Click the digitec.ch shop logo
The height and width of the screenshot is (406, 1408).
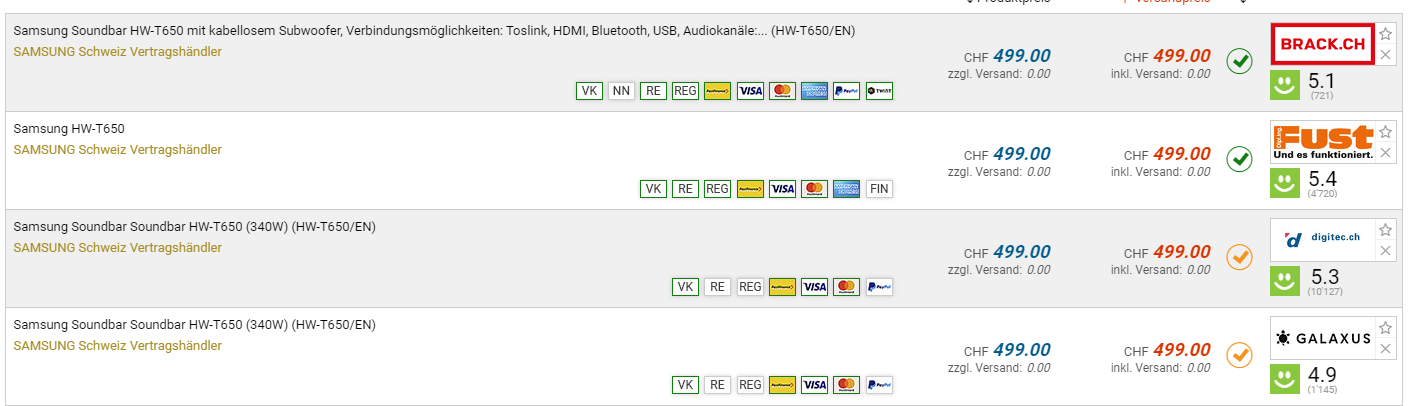tap(1322, 240)
